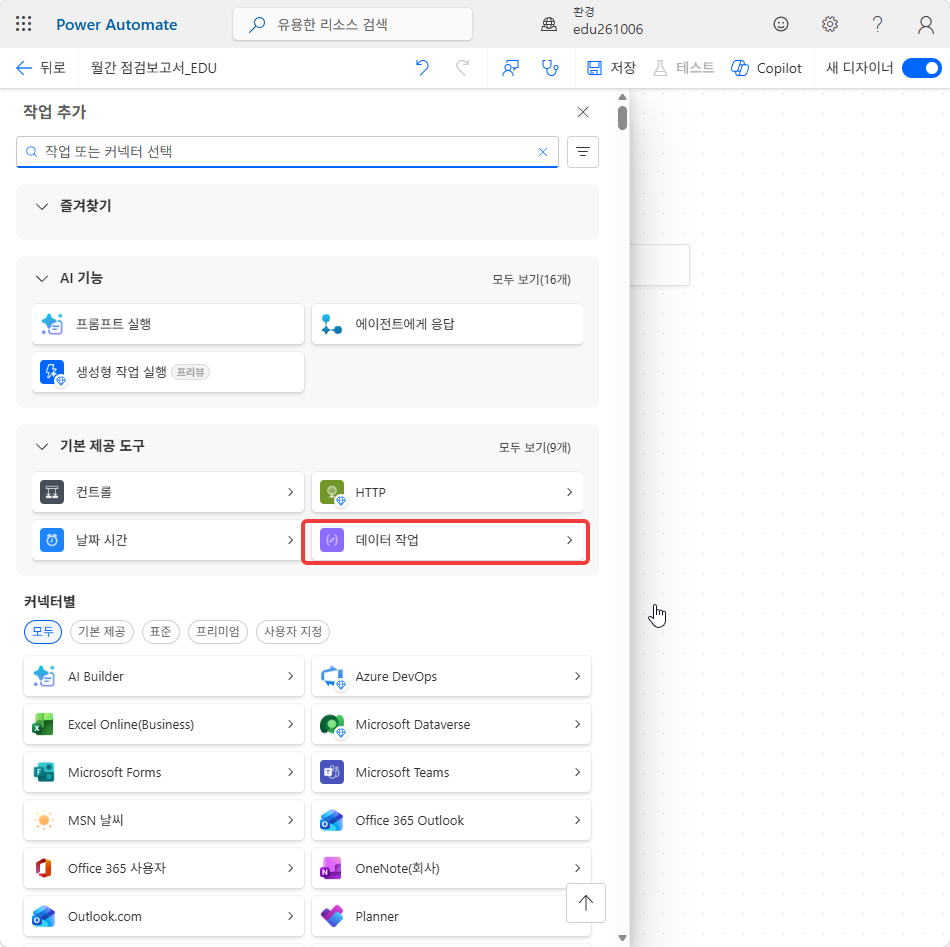Open the Copilot pane

pos(766,68)
